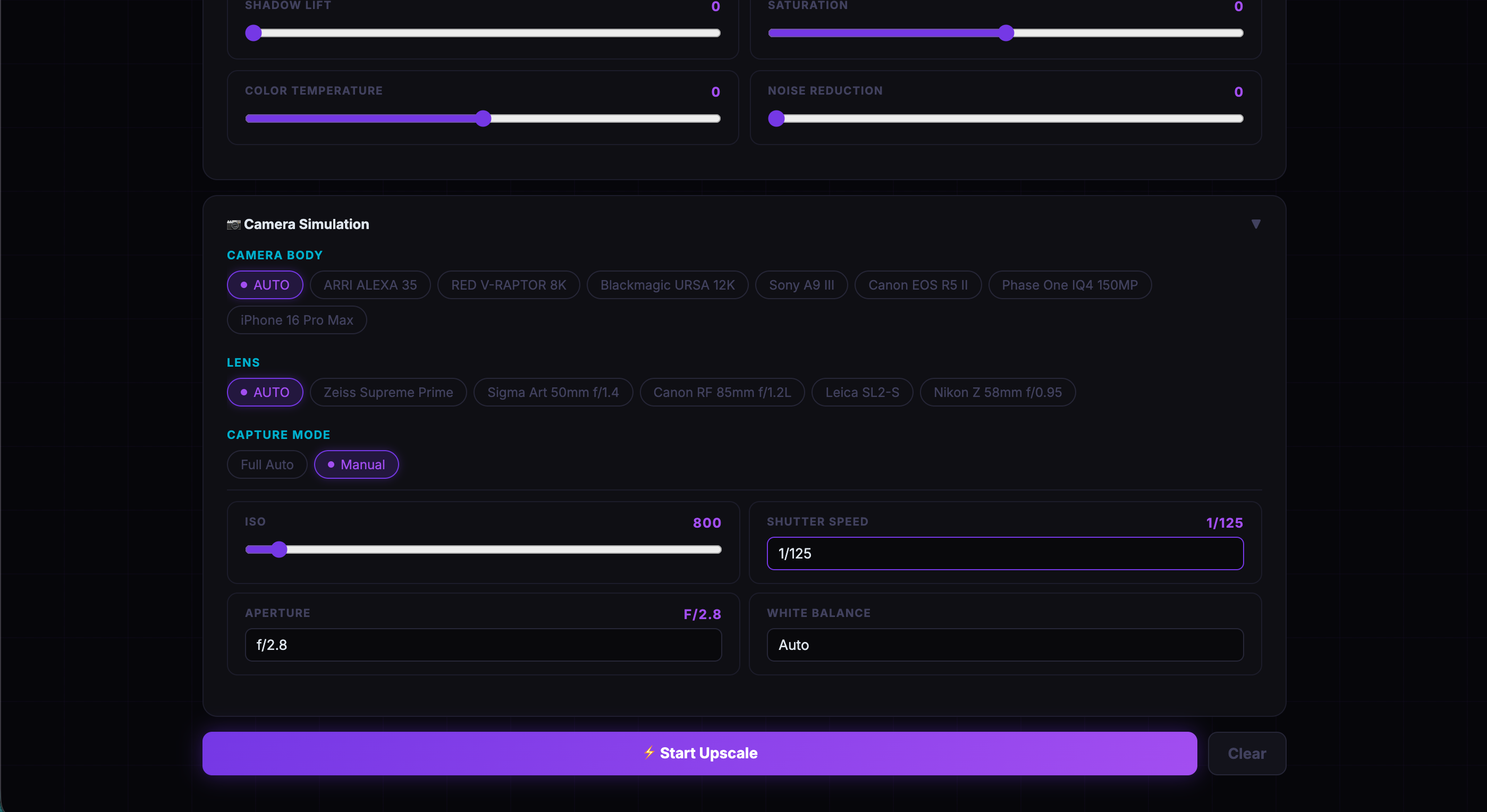Viewport: 1487px width, 812px height.
Task: Select Nikon Z 58mm f/0.95 lens
Action: (x=998, y=392)
